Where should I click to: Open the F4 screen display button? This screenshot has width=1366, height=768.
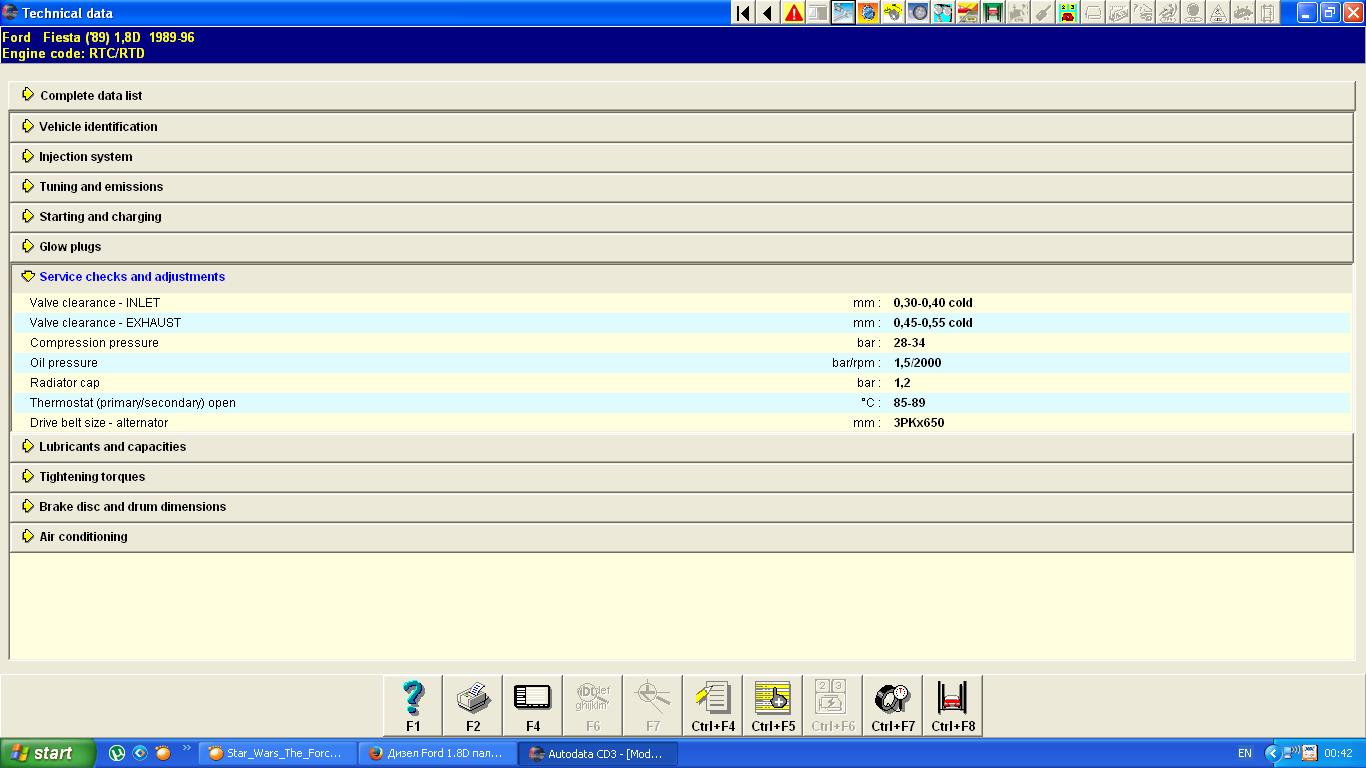point(532,705)
